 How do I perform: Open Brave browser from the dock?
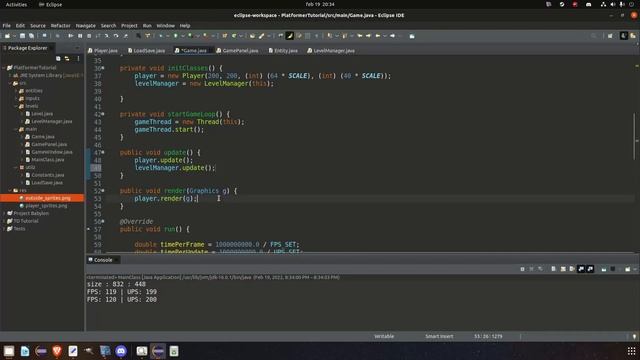[57, 351]
